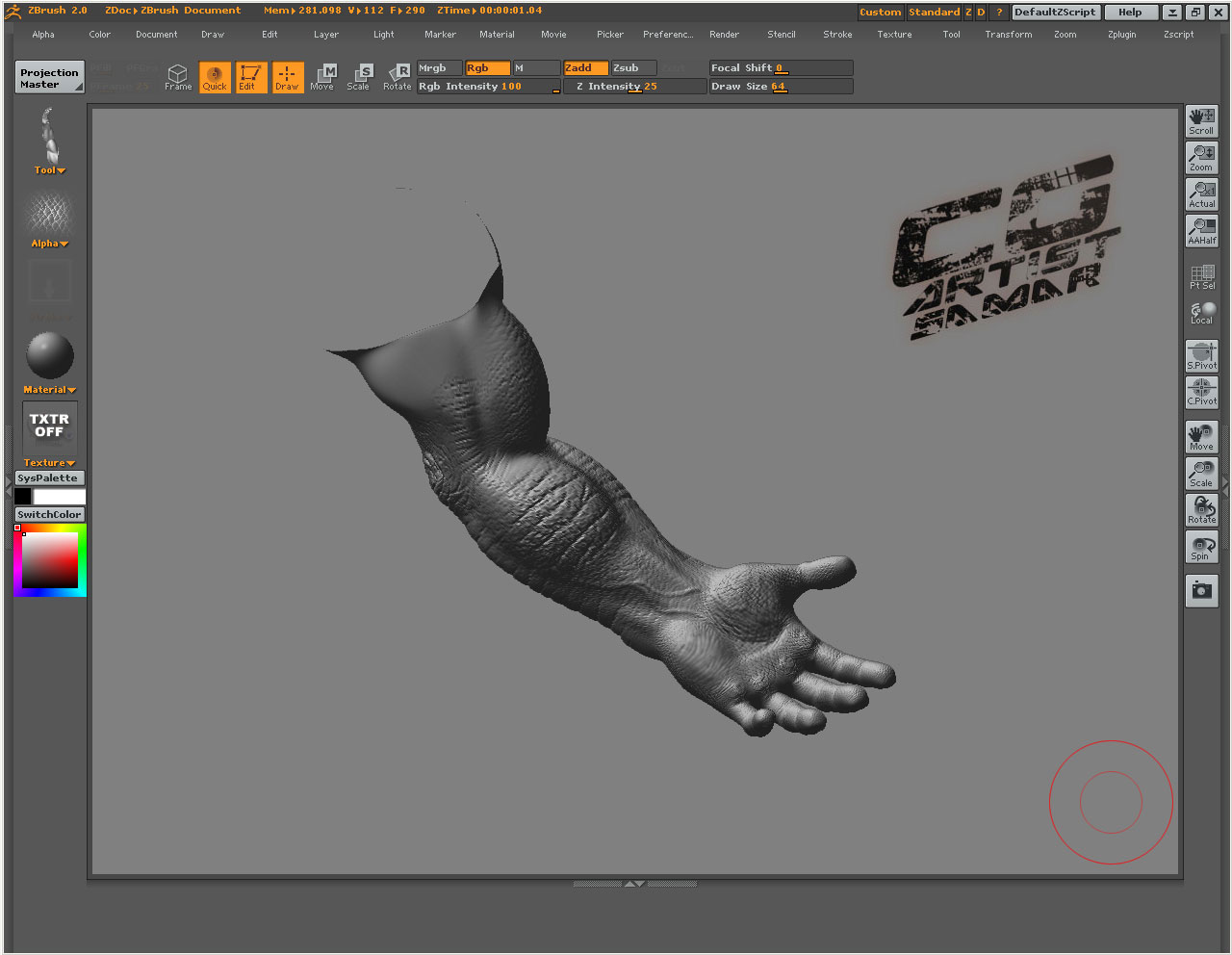Select the Spin icon on right shelf

(1201, 546)
